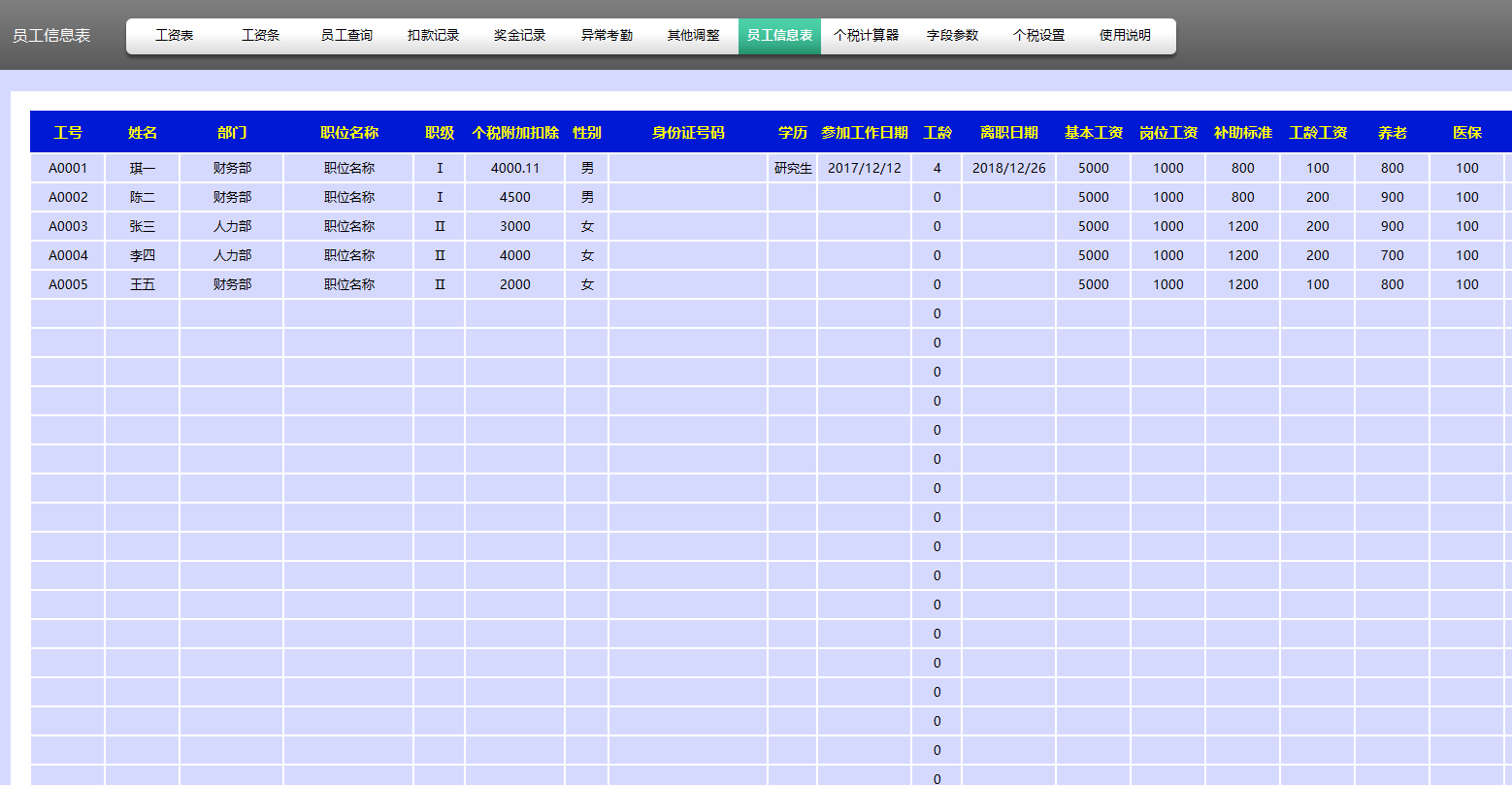Open the 个税计算器 tab
Image resolution: width=1512 pixels, height=785 pixels.
(x=866, y=36)
